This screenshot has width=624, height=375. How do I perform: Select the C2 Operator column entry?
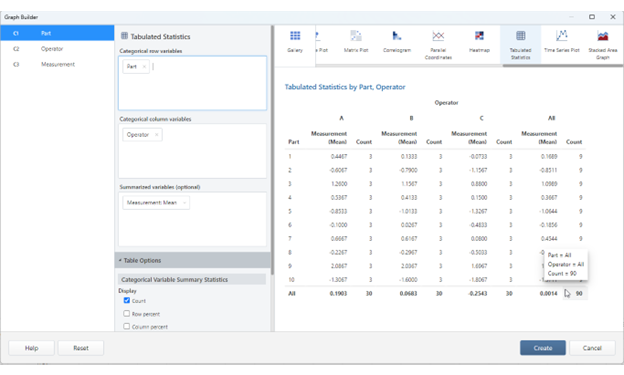(x=57, y=49)
